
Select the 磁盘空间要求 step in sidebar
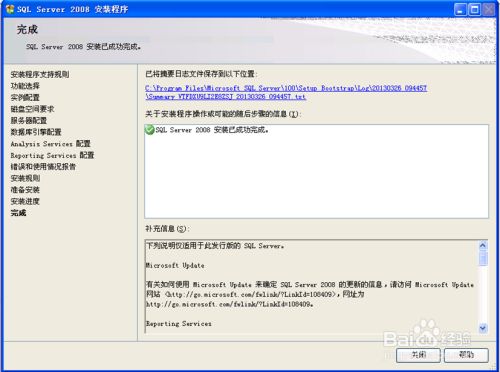coord(32,109)
